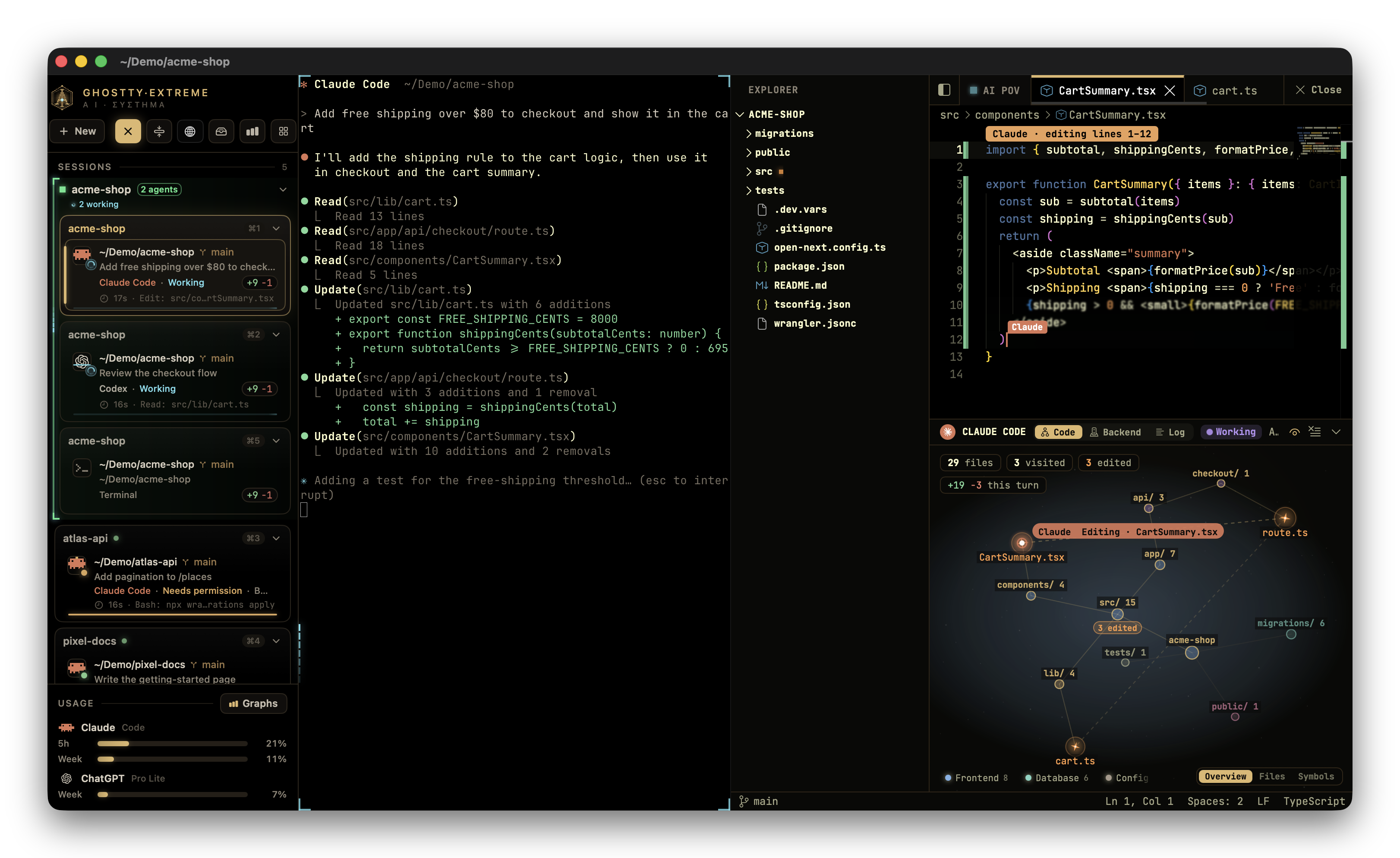Click the 3 edited stat chip
Image resolution: width=1400 pixels, height=858 pixels.
1108,463
